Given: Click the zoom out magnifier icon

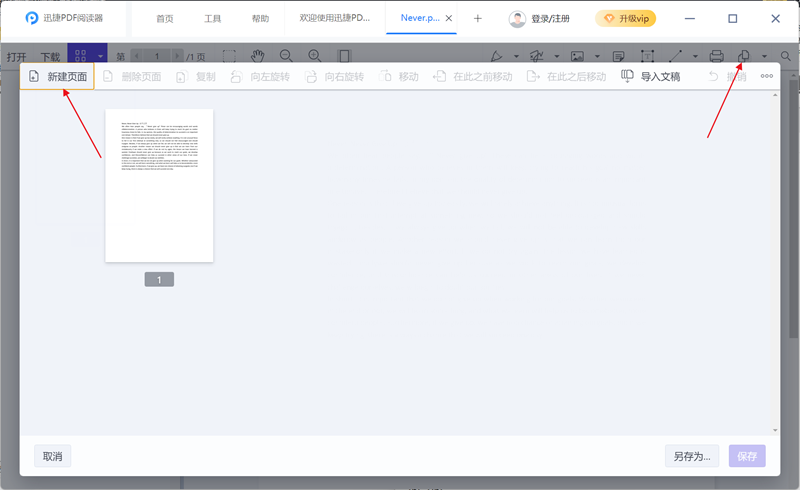Looking at the screenshot, I should (x=286, y=56).
